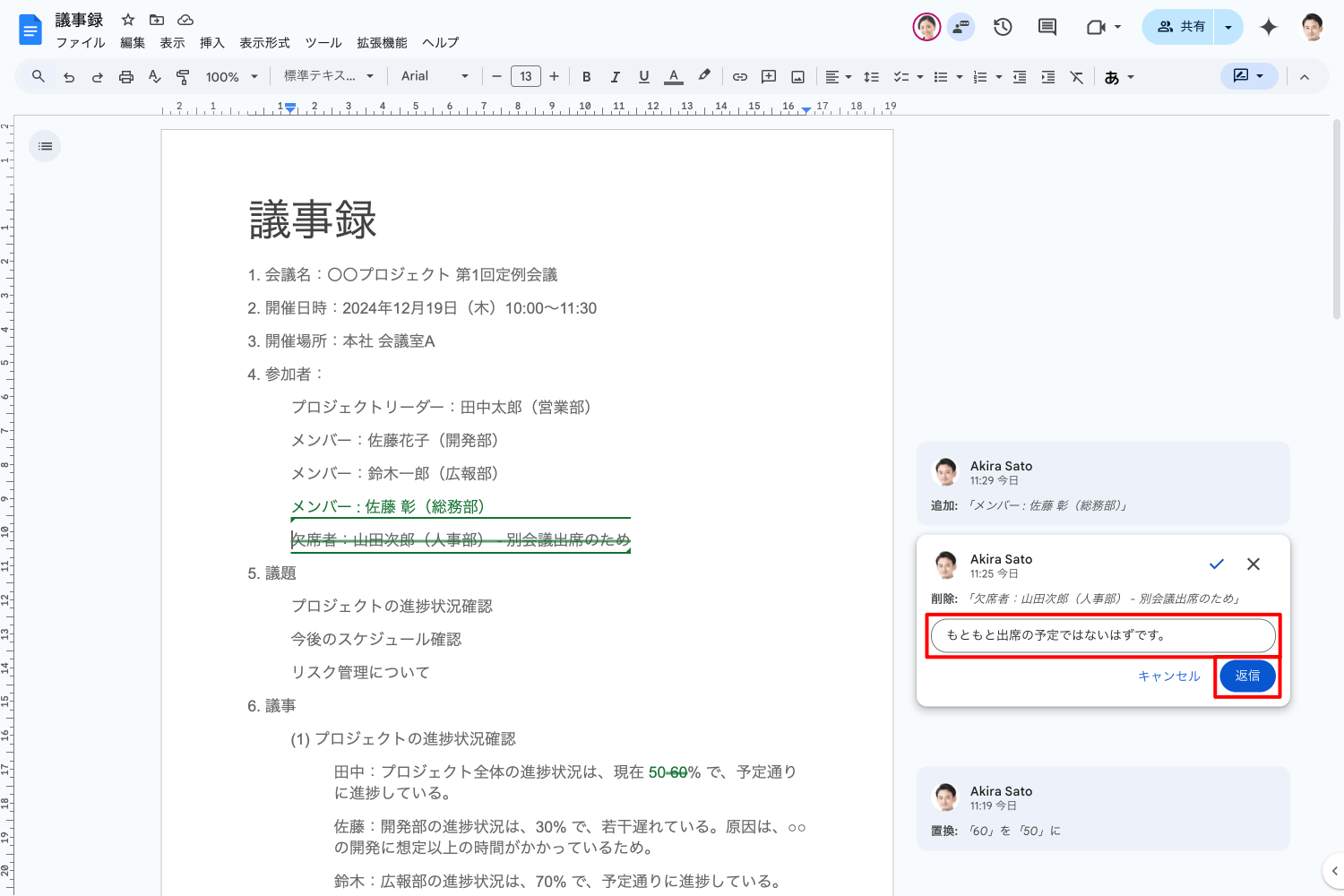Collapse the toolbar menus chevron

[1305, 77]
